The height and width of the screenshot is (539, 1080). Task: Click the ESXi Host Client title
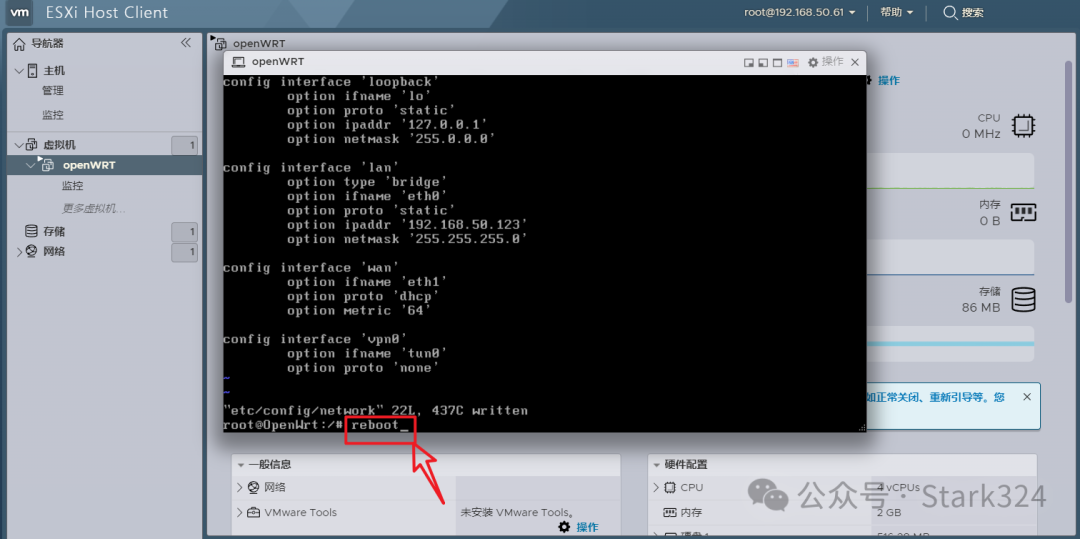click(x=107, y=12)
